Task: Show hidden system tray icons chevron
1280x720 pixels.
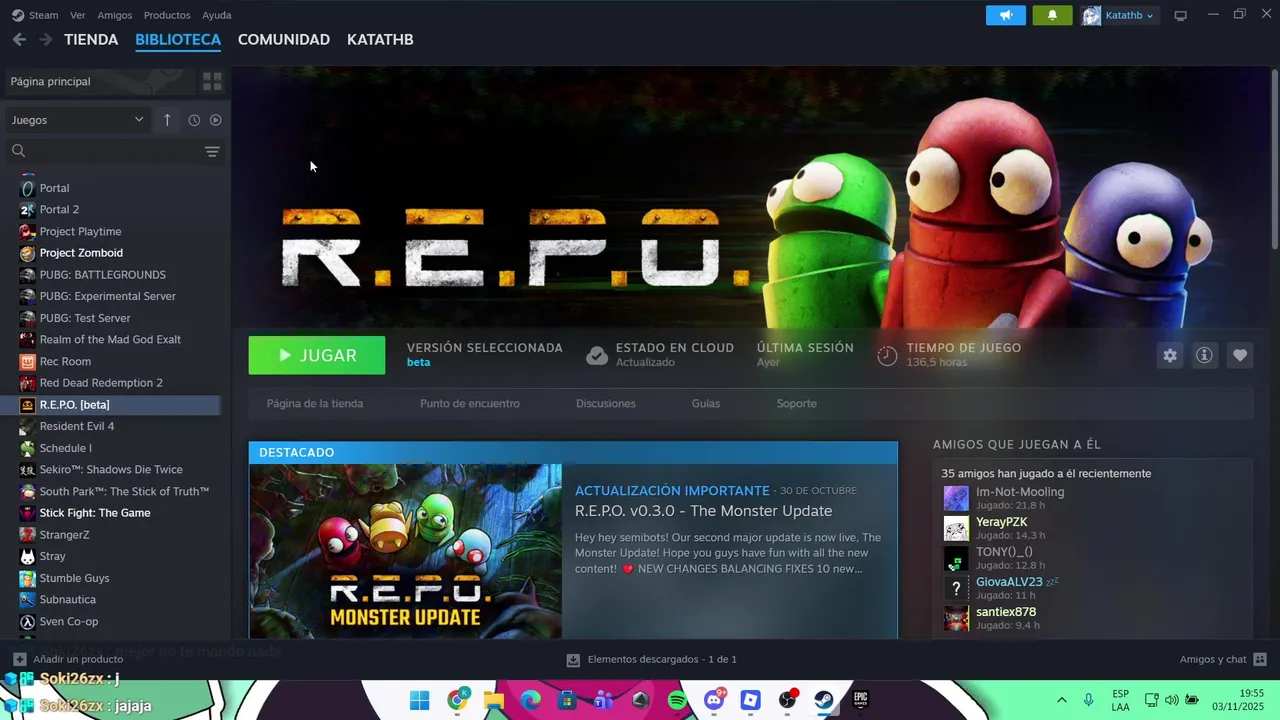Action: pos(1061,700)
